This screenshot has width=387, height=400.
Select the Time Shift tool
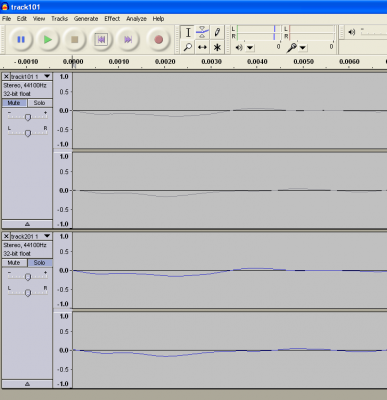(x=202, y=47)
